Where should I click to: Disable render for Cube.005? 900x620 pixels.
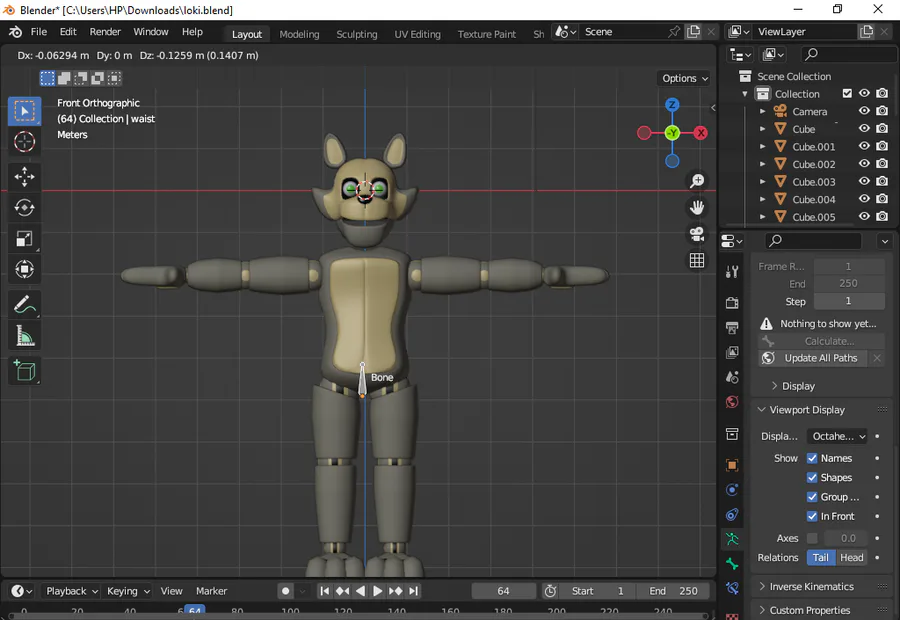point(882,216)
